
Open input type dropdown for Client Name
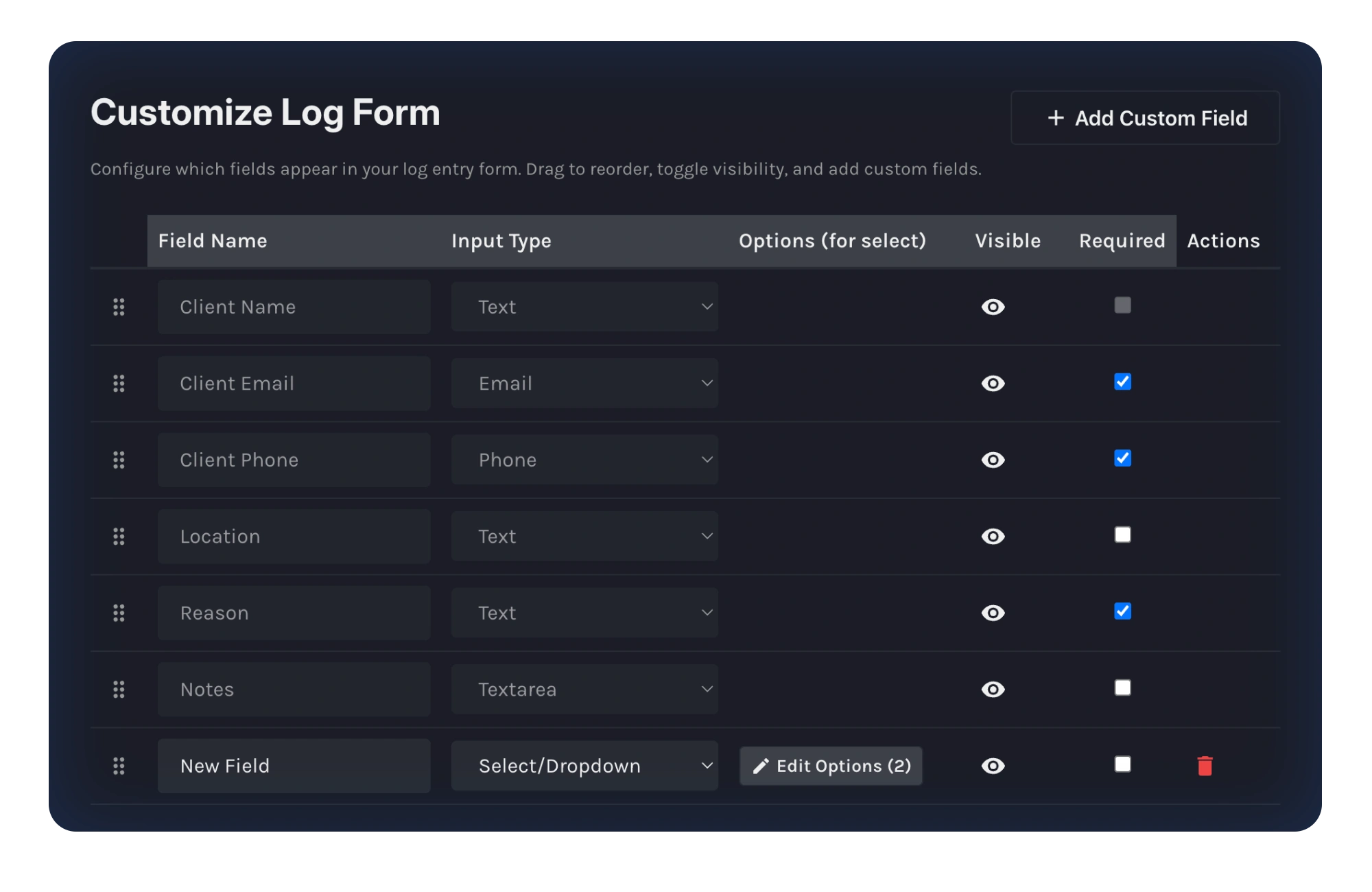[x=584, y=307]
